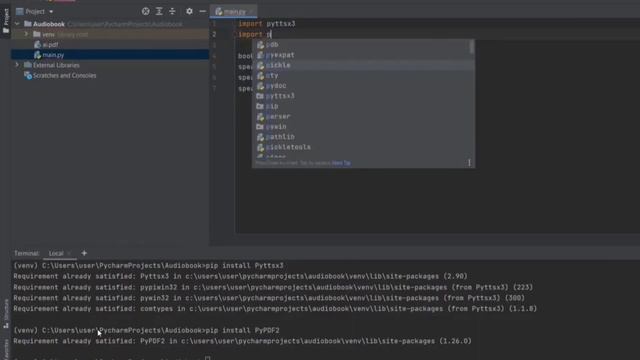This screenshot has width=640, height=360.
Task: Choose pip from completion list
Action: click(363, 106)
